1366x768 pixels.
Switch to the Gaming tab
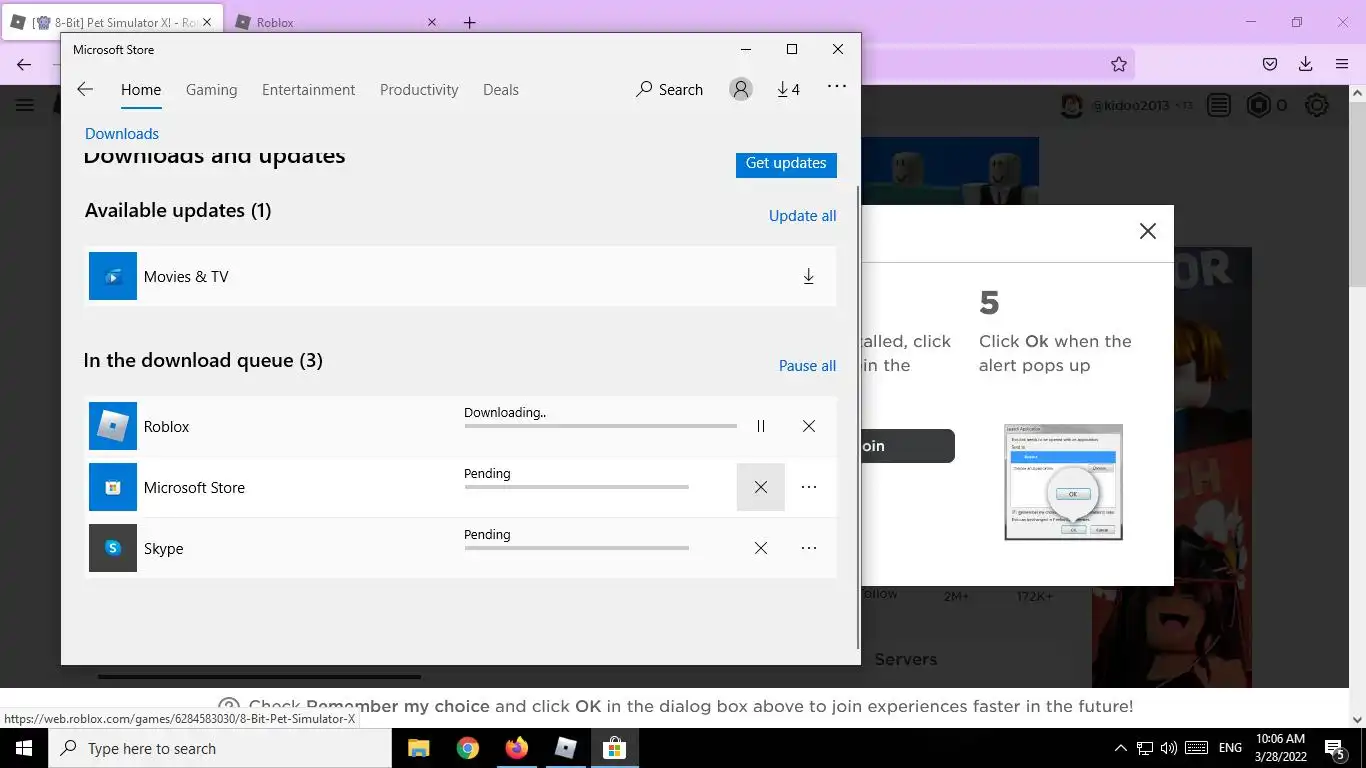coord(212,89)
